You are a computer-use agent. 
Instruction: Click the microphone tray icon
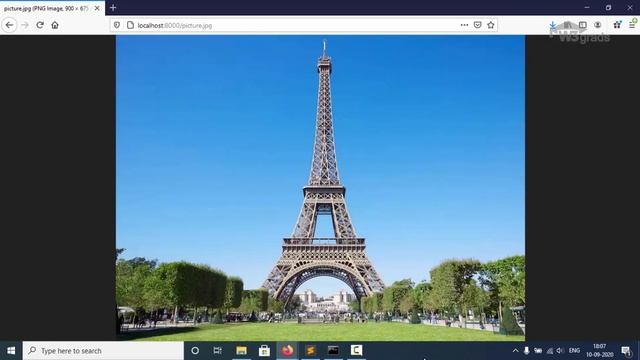coord(527,351)
